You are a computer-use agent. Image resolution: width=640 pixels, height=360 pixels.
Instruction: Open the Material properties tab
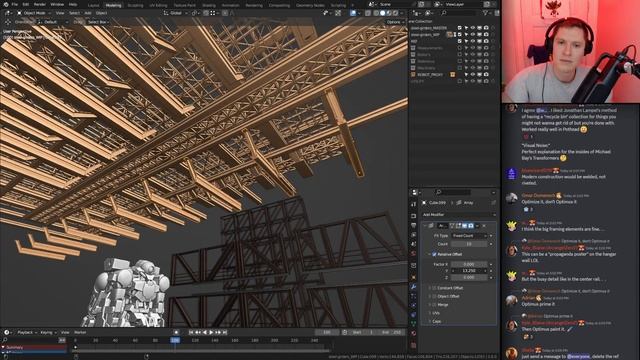tap(413, 333)
